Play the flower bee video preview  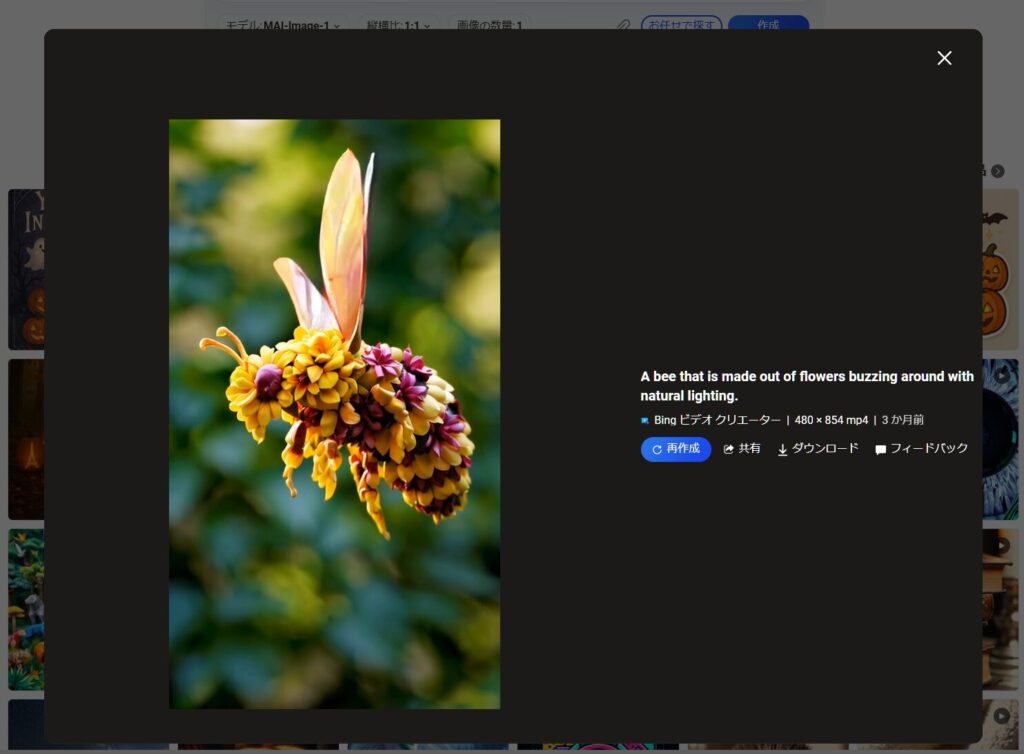334,414
